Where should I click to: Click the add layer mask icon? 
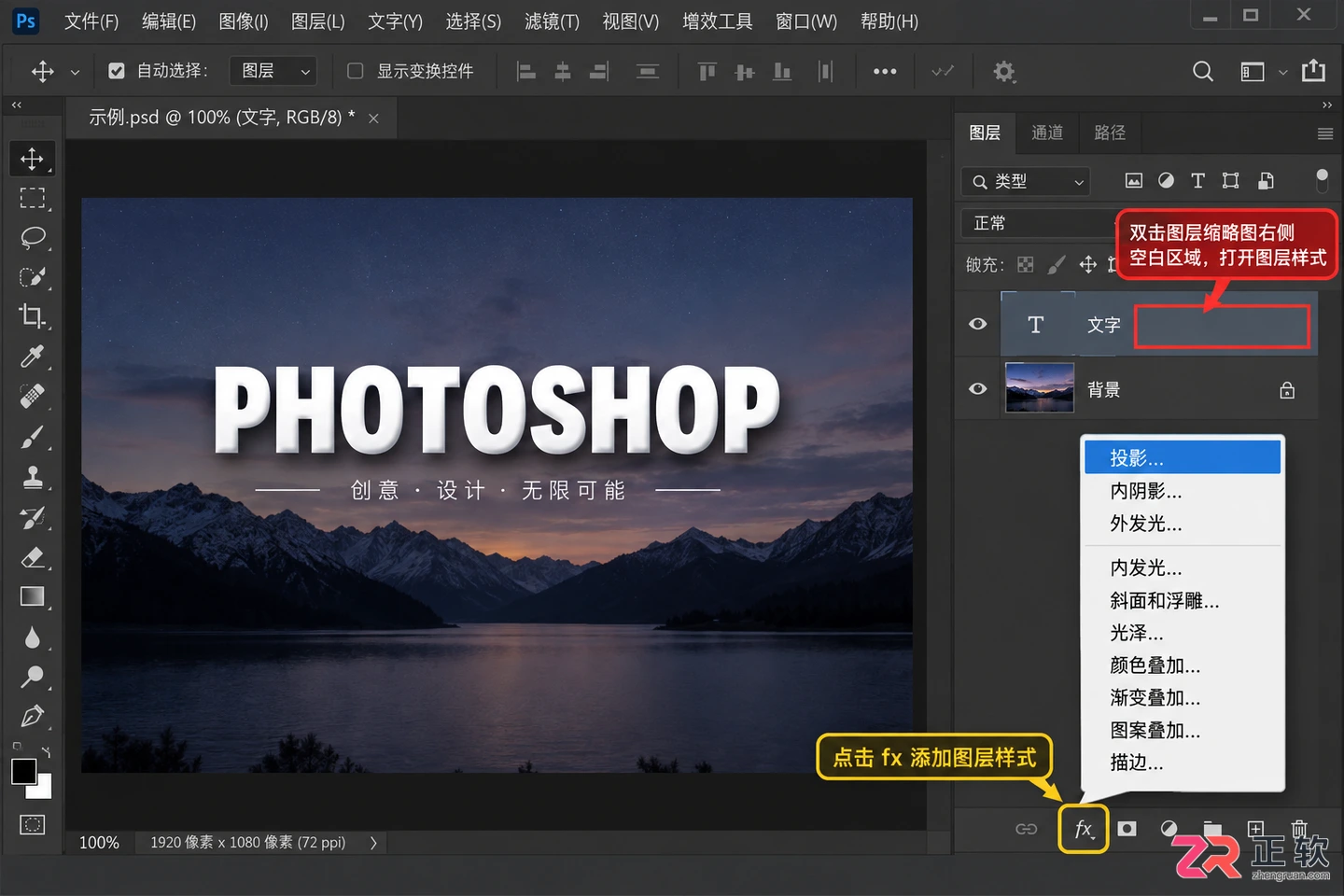1127,829
